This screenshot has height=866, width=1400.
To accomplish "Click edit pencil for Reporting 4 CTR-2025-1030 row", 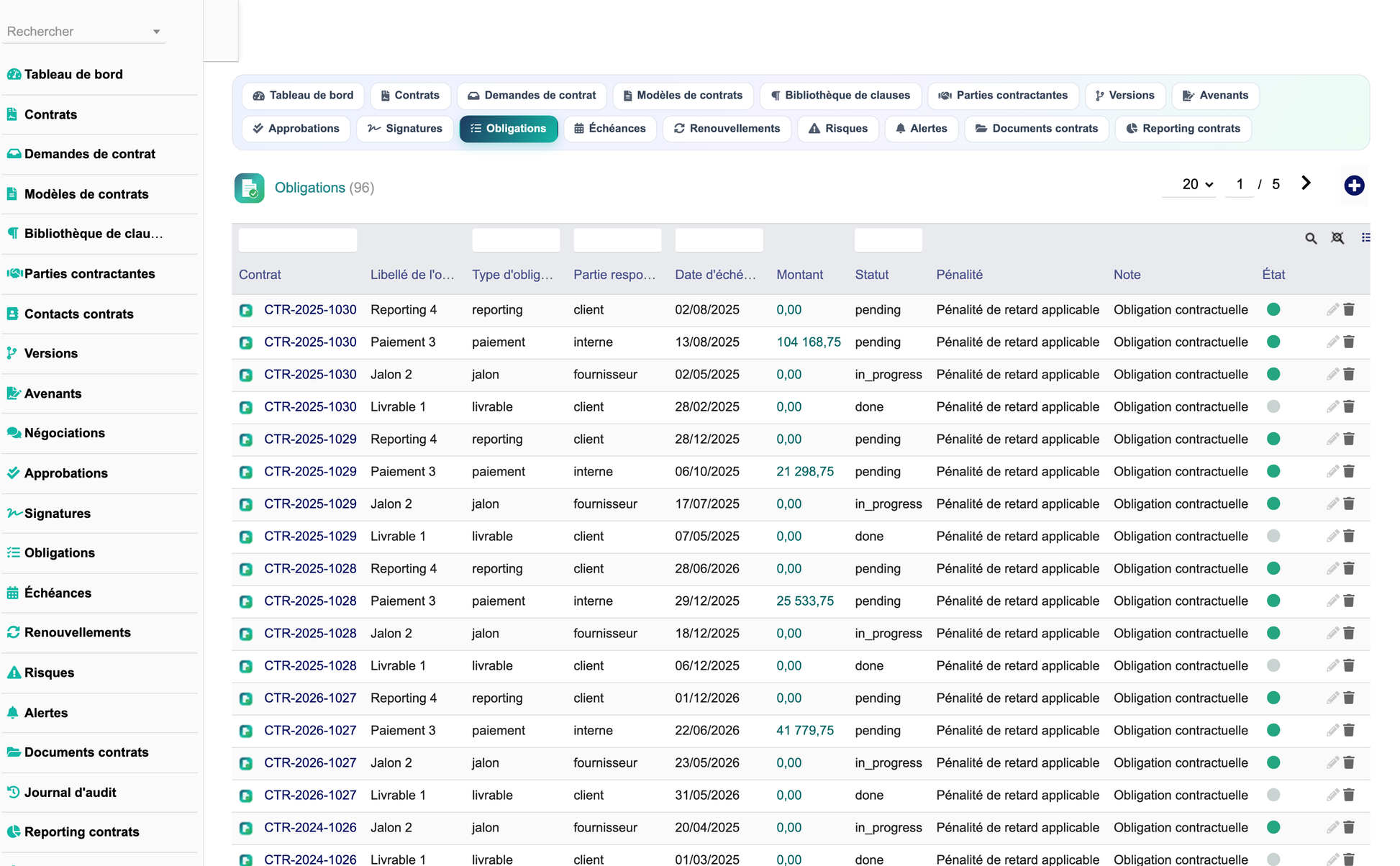I will click(x=1332, y=309).
